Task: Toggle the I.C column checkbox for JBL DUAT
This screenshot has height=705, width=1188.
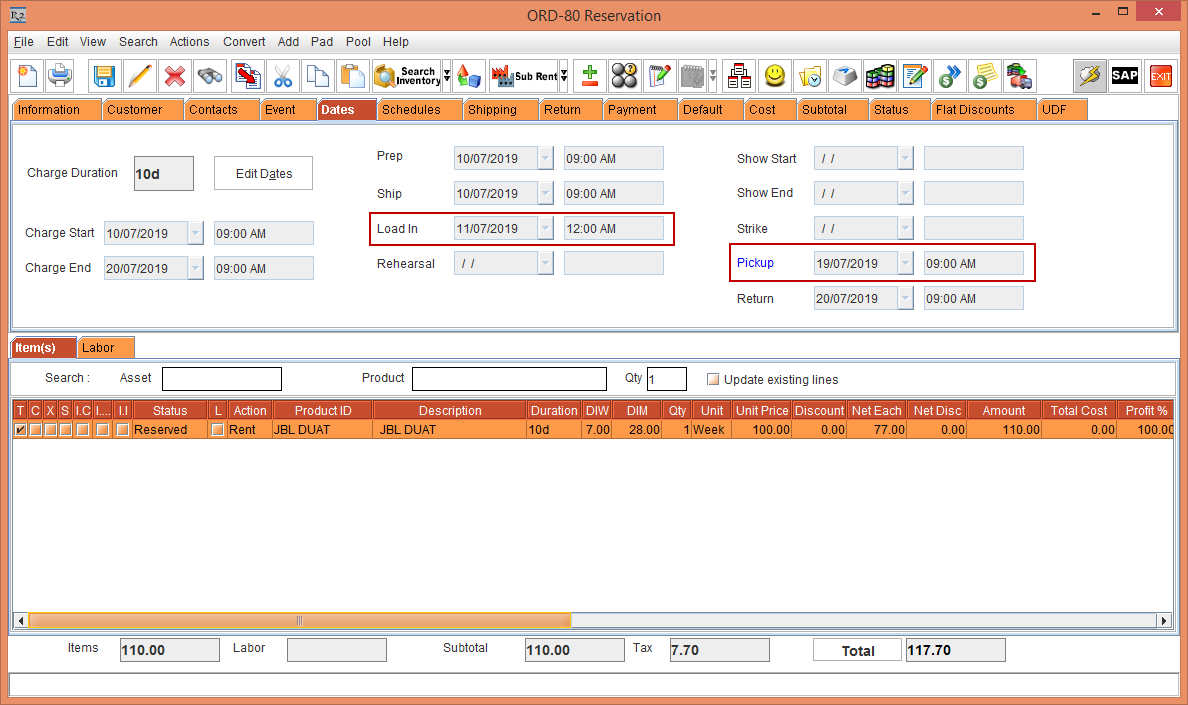Action: coord(83,429)
